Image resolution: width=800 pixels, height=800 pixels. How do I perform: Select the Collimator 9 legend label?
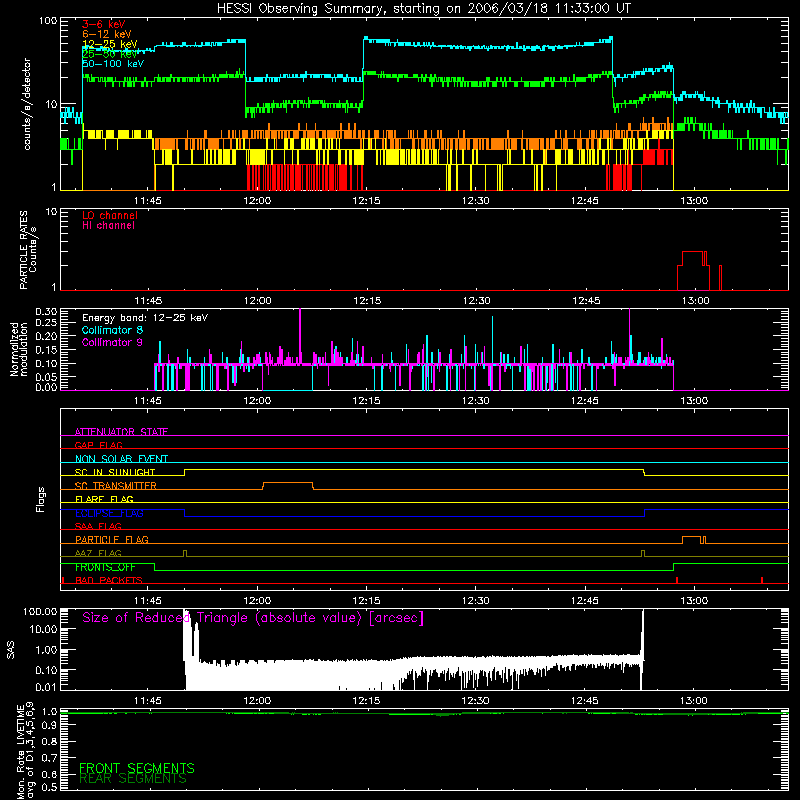[x=112, y=342]
